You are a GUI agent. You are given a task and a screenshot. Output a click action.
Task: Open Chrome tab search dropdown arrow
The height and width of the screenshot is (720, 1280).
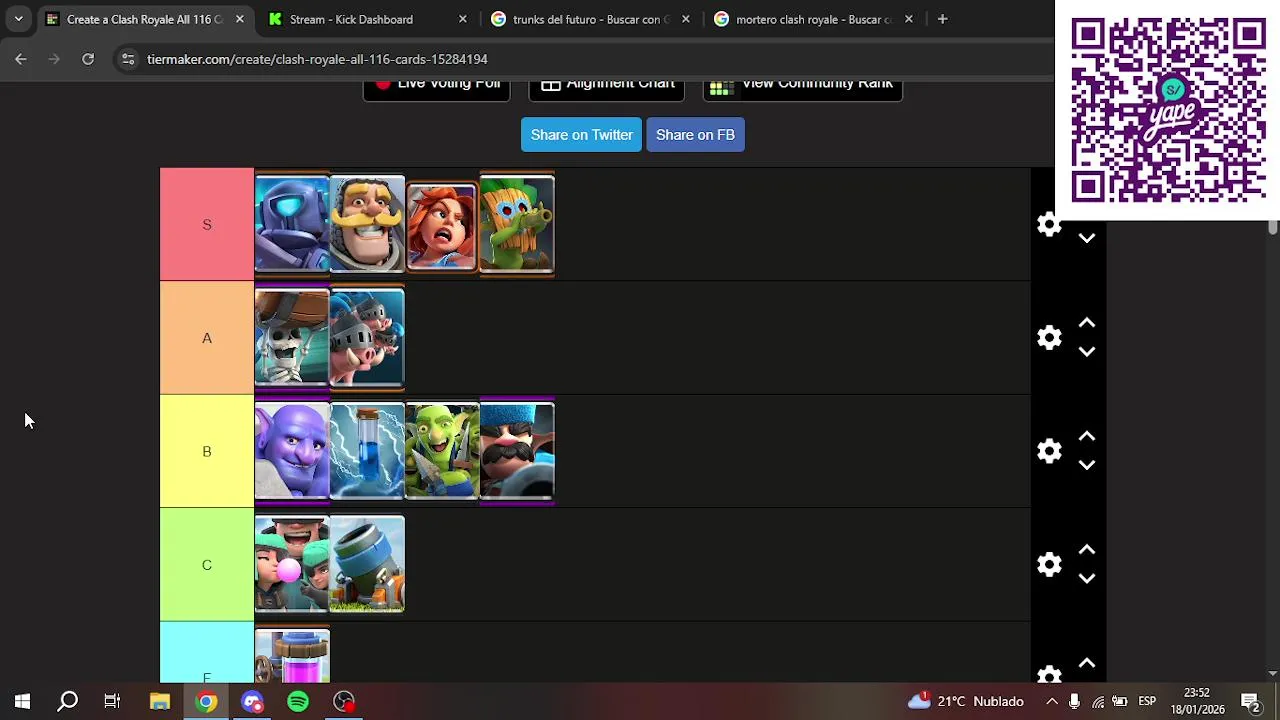[x=18, y=19]
